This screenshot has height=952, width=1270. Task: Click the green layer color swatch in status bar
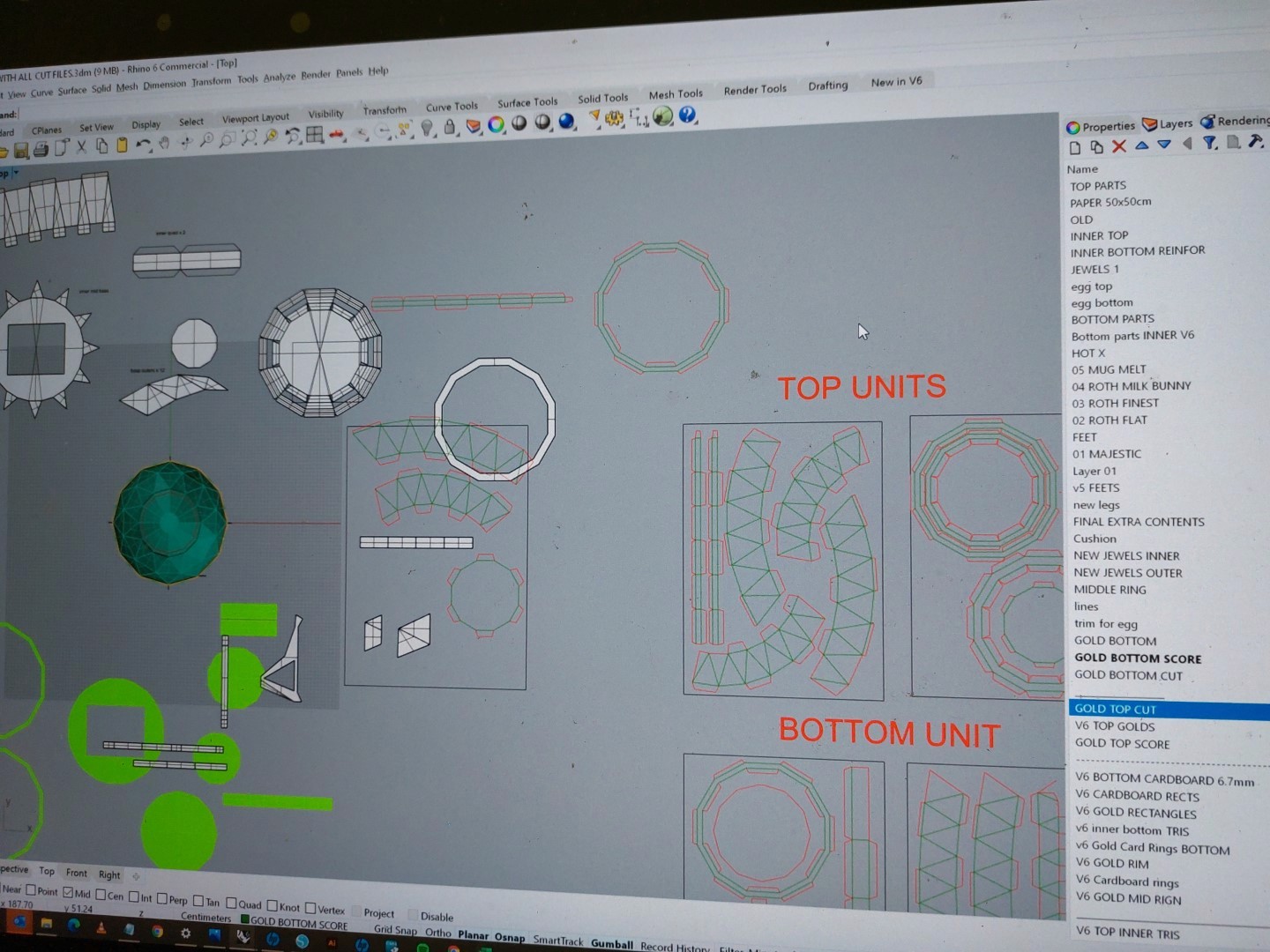click(245, 919)
